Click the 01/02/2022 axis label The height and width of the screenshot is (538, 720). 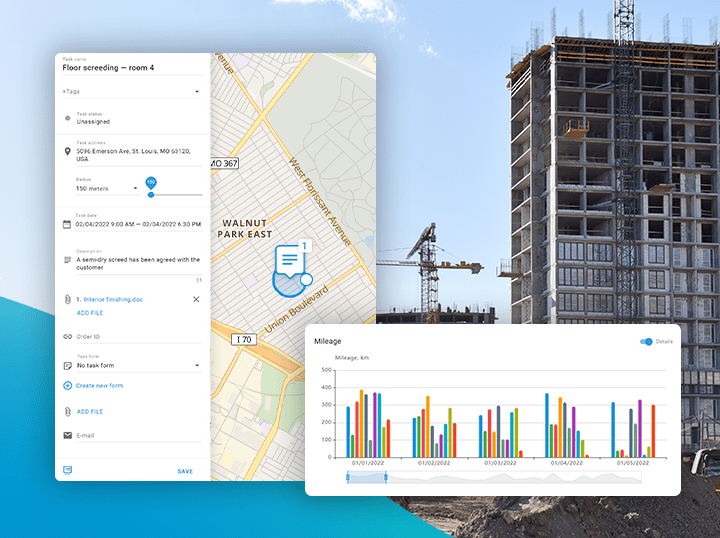tap(434, 463)
